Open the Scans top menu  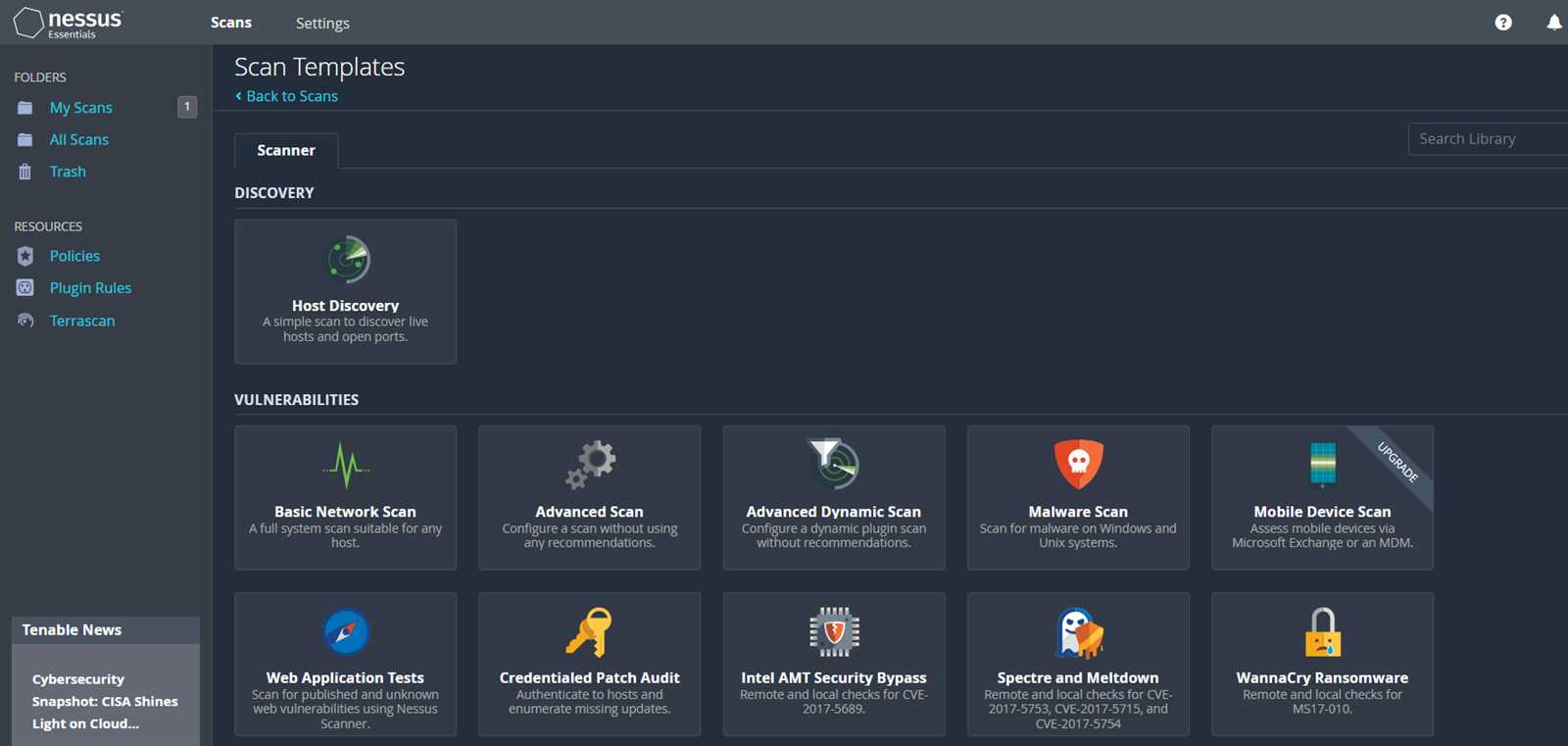[x=231, y=23]
